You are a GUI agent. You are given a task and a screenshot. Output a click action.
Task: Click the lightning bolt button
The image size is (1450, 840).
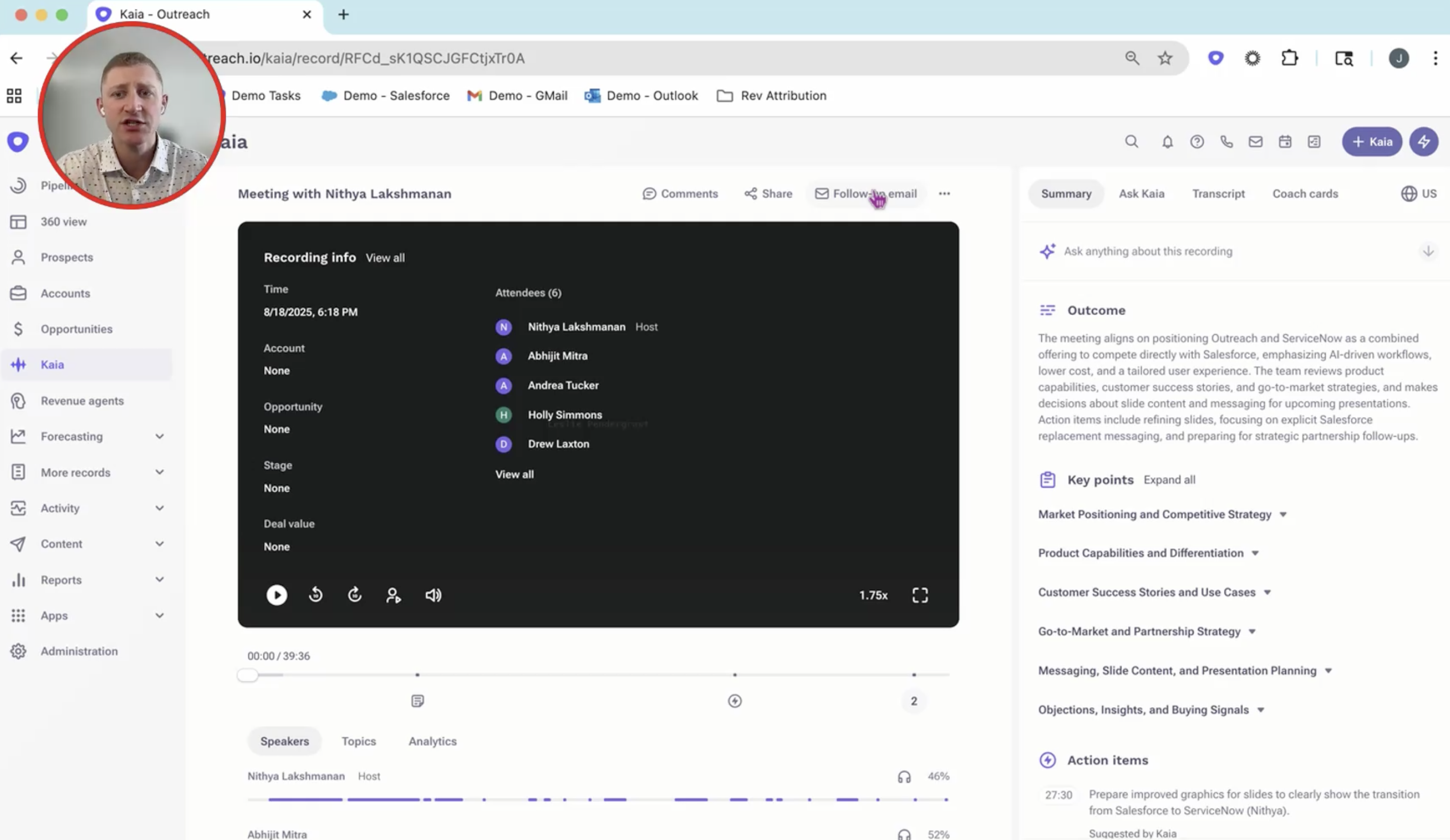1423,142
